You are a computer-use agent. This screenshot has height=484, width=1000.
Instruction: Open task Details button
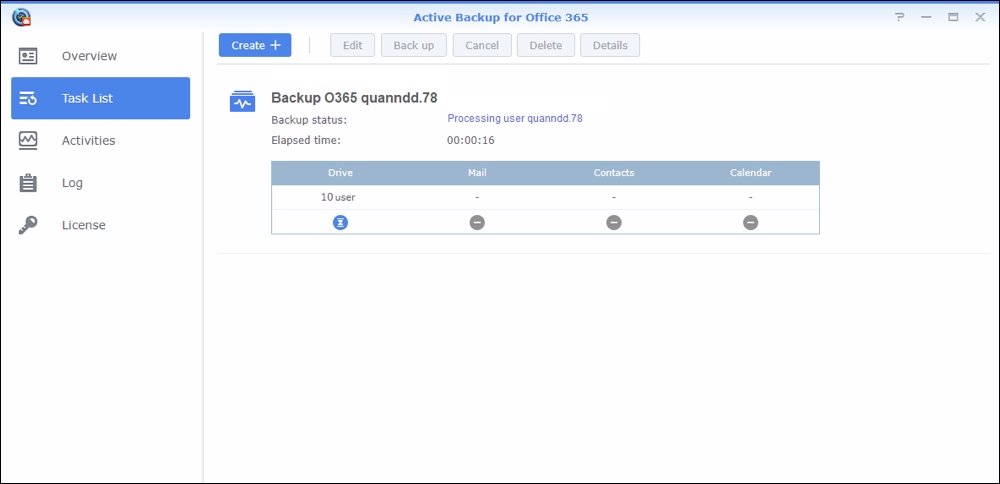610,45
